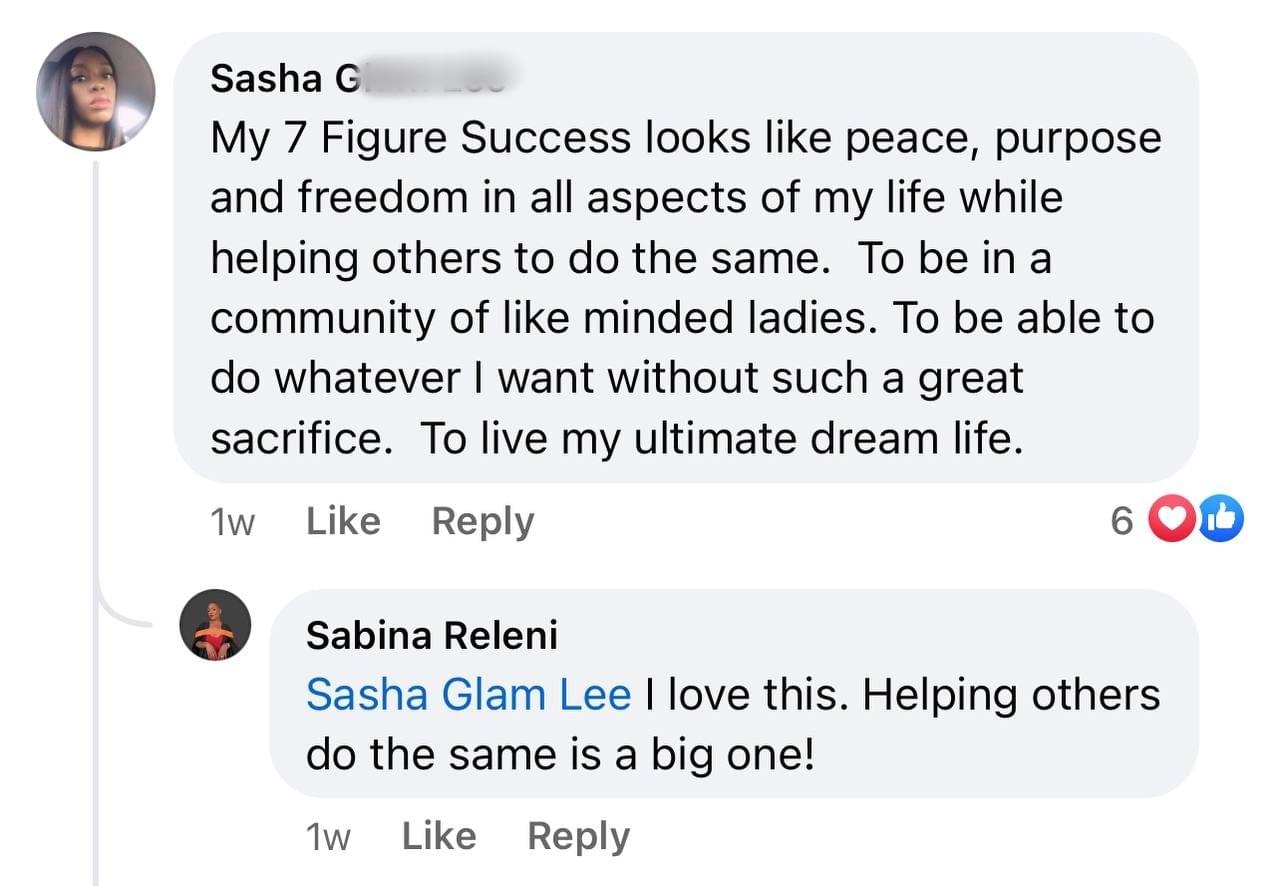The width and height of the screenshot is (1280, 886).
Task: Click the blue thumbs-up reaction icon
Action: click(1218, 520)
